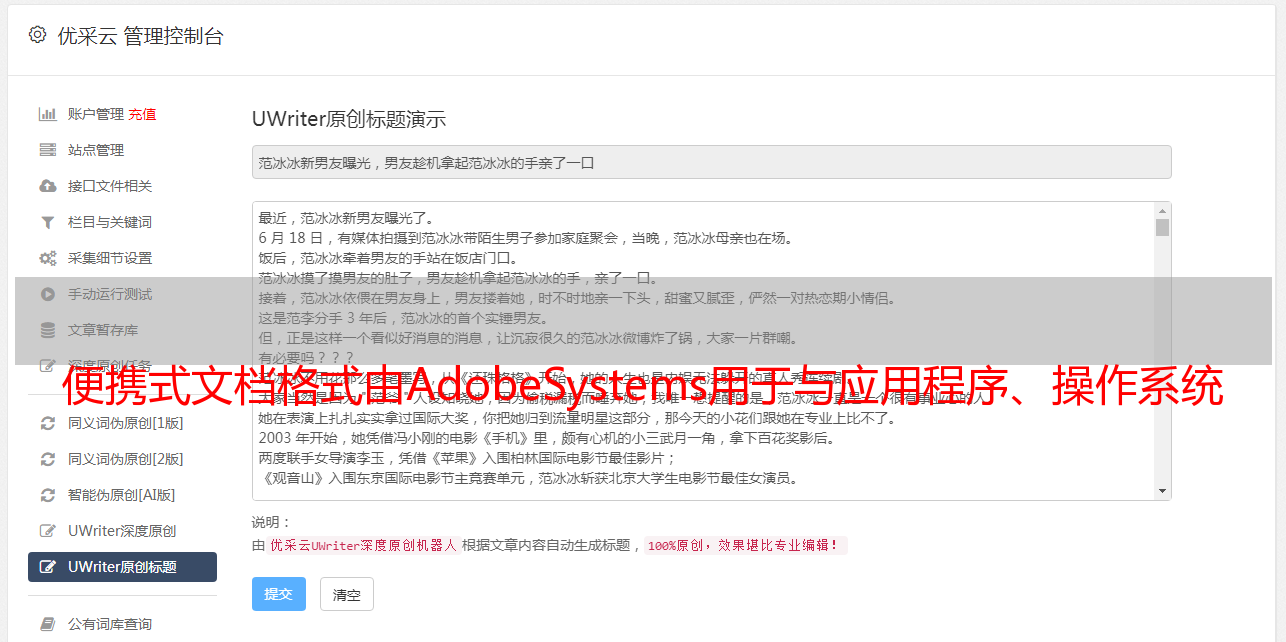The width and height of the screenshot is (1286, 642).
Task: Click the cloud upload icon for 接口文件相关
Action: tap(47, 186)
